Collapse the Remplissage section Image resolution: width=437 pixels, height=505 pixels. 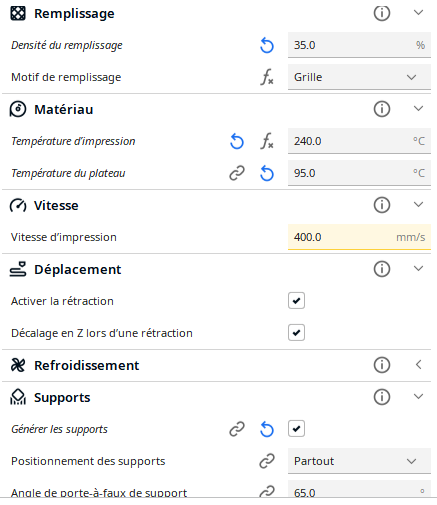click(x=418, y=13)
